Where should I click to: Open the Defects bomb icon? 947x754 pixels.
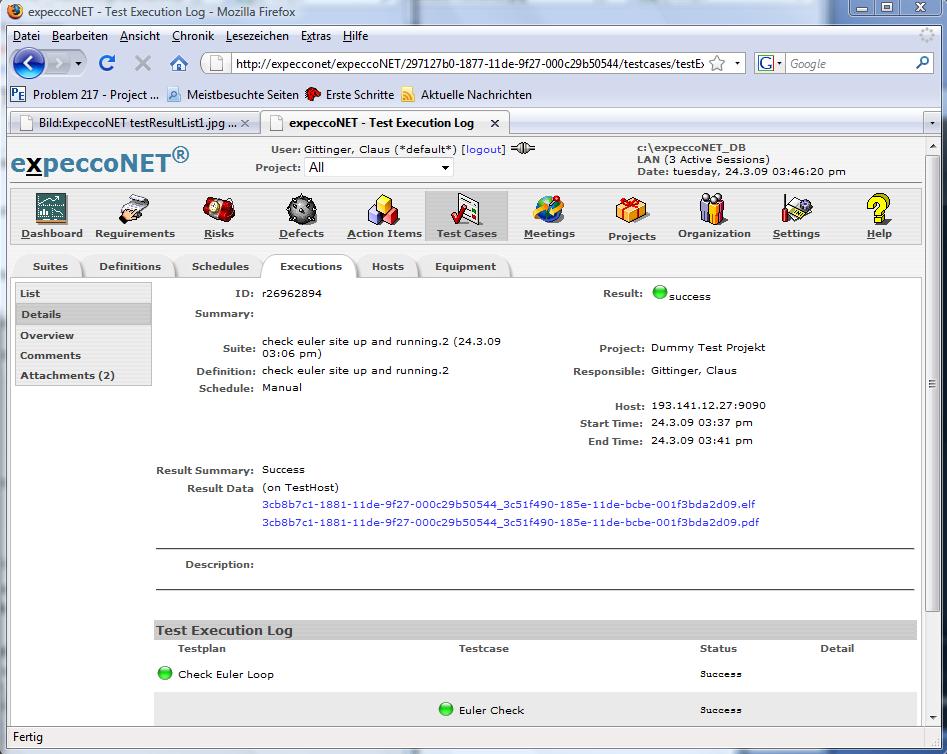(301, 209)
